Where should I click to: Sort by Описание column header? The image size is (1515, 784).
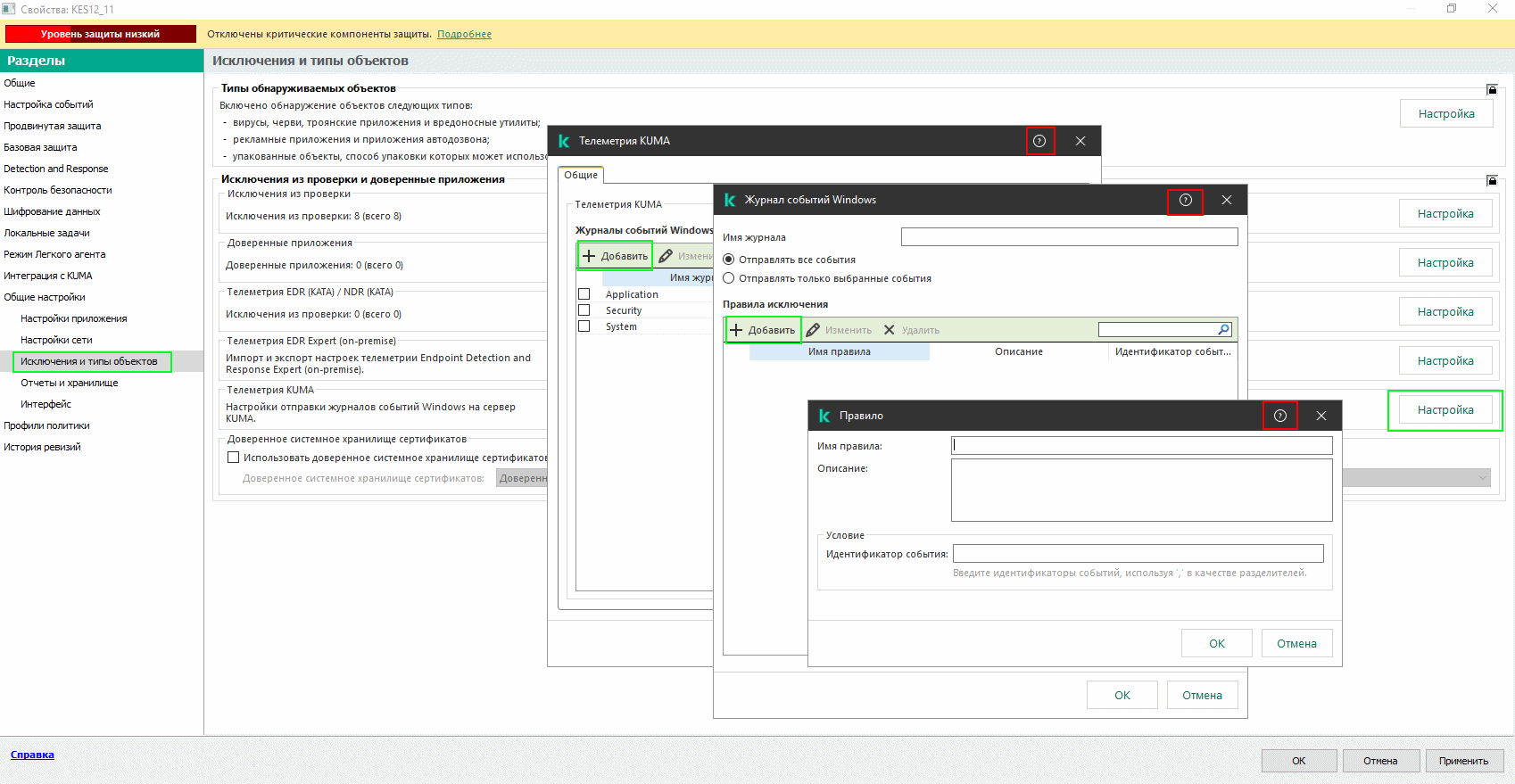(1018, 352)
